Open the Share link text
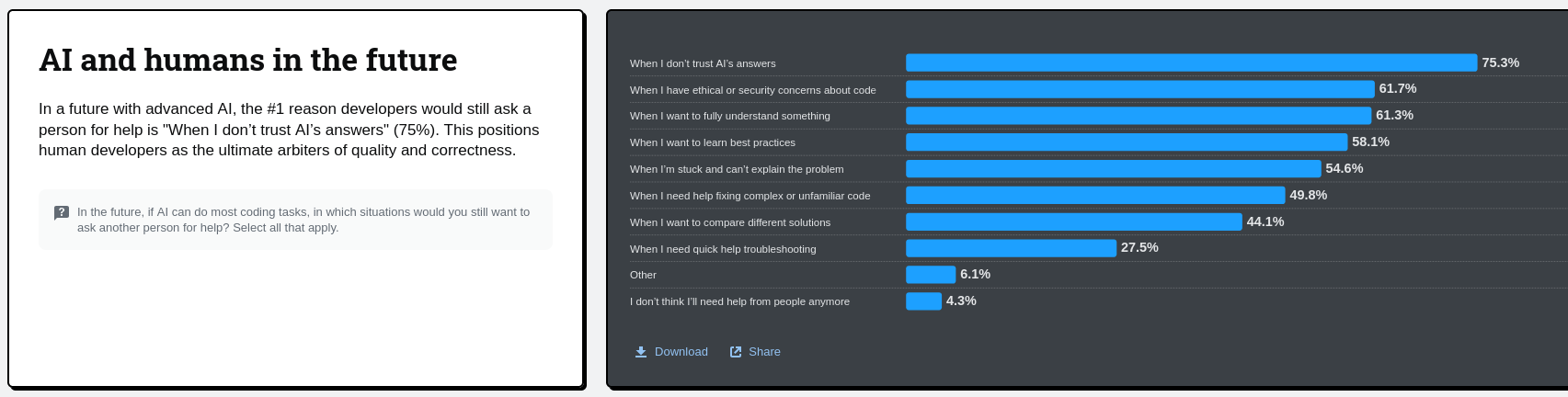1568x397 pixels. (x=764, y=352)
